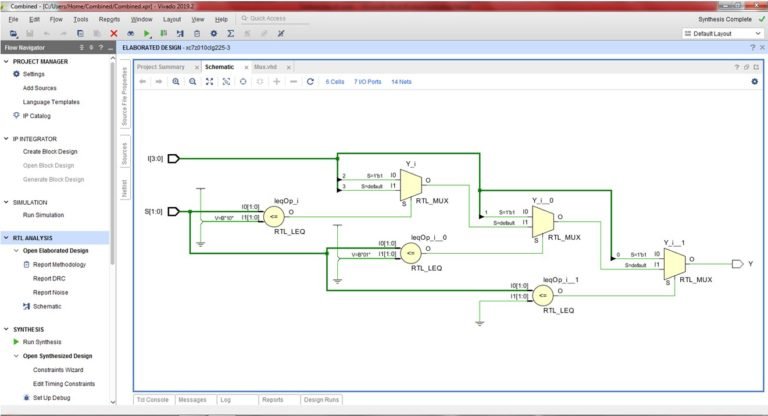
Task: Open schematic settings gear at right
Action: coord(755,82)
